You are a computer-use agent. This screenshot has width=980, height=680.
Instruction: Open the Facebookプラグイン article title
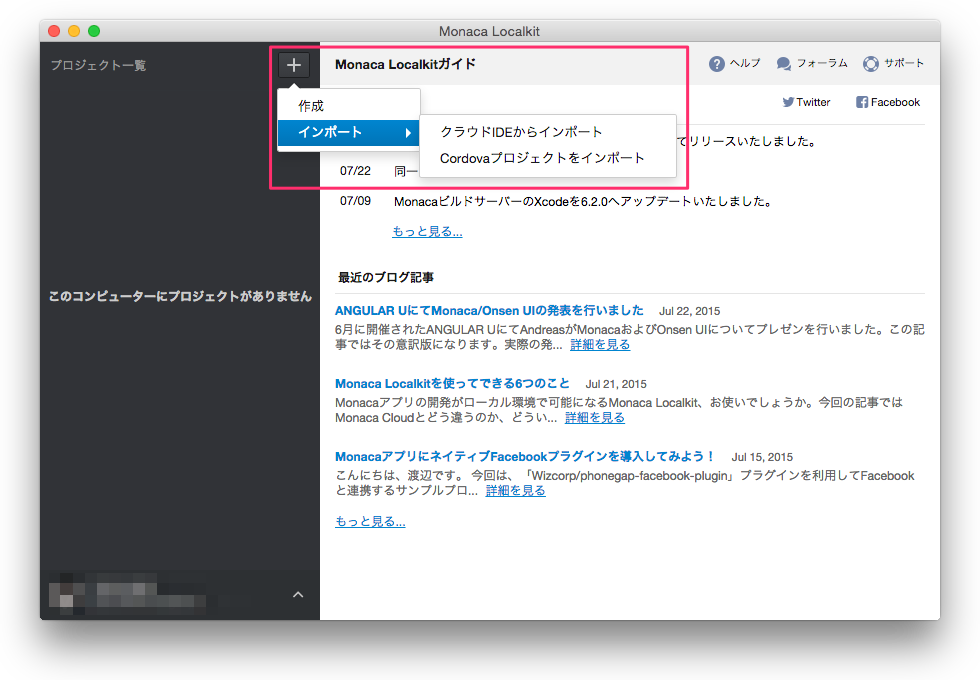525,457
